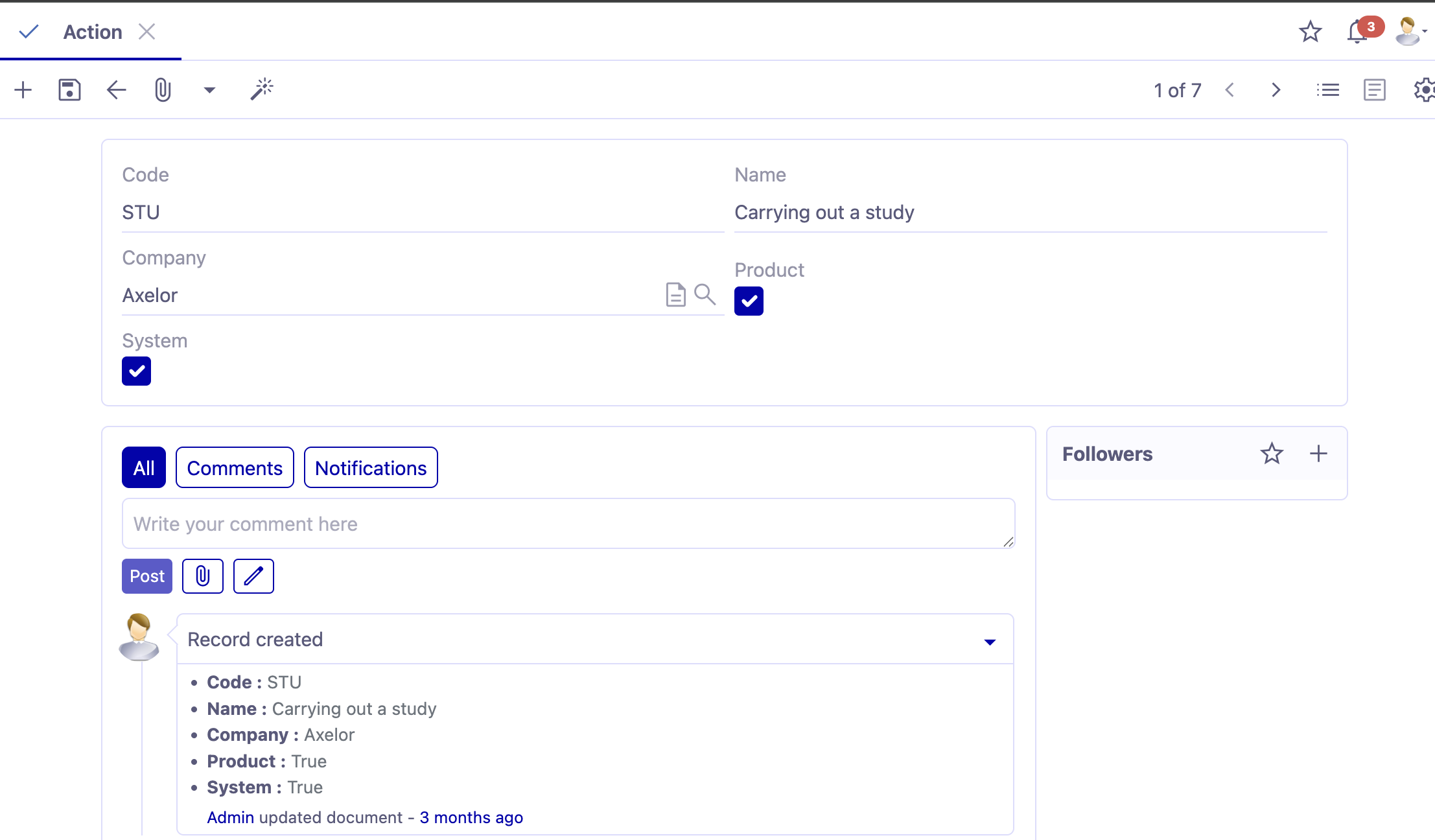Switch to form view icon

point(1374,89)
